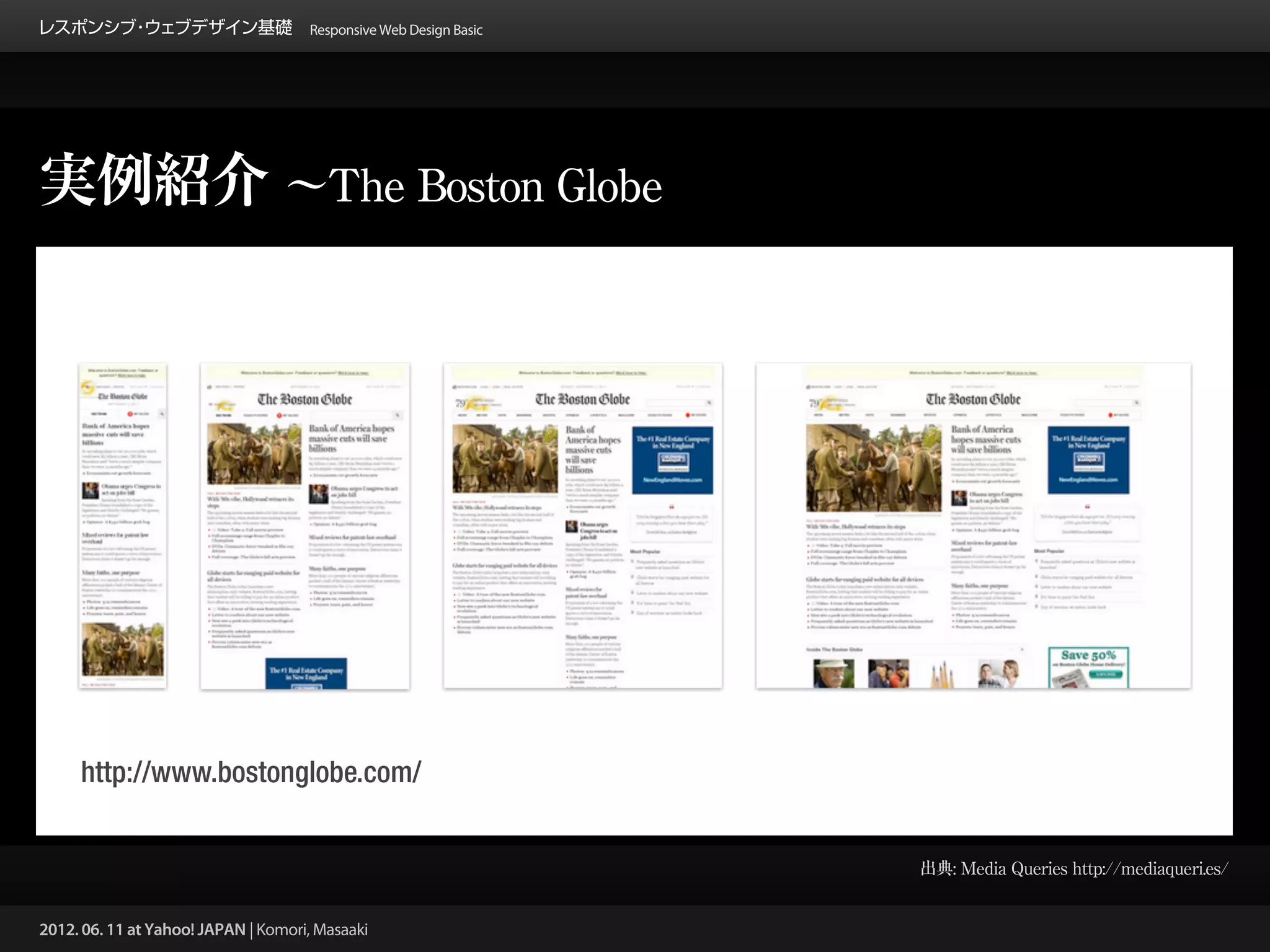Select 'Responsive Web Design Basic' header text
Viewport: 1270px width, 952px height.
[x=396, y=30]
